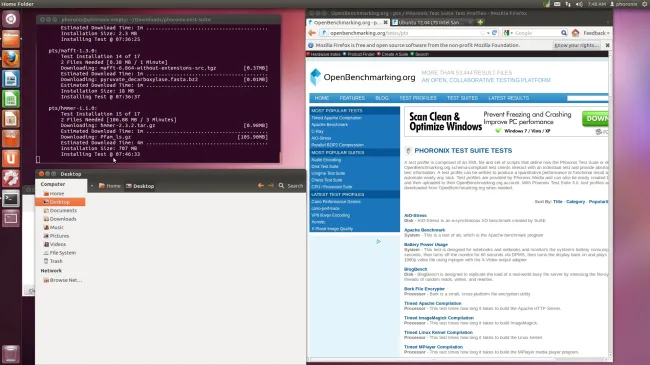Open the power gear session menu
The image size is (650, 365).
tap(645, 4)
